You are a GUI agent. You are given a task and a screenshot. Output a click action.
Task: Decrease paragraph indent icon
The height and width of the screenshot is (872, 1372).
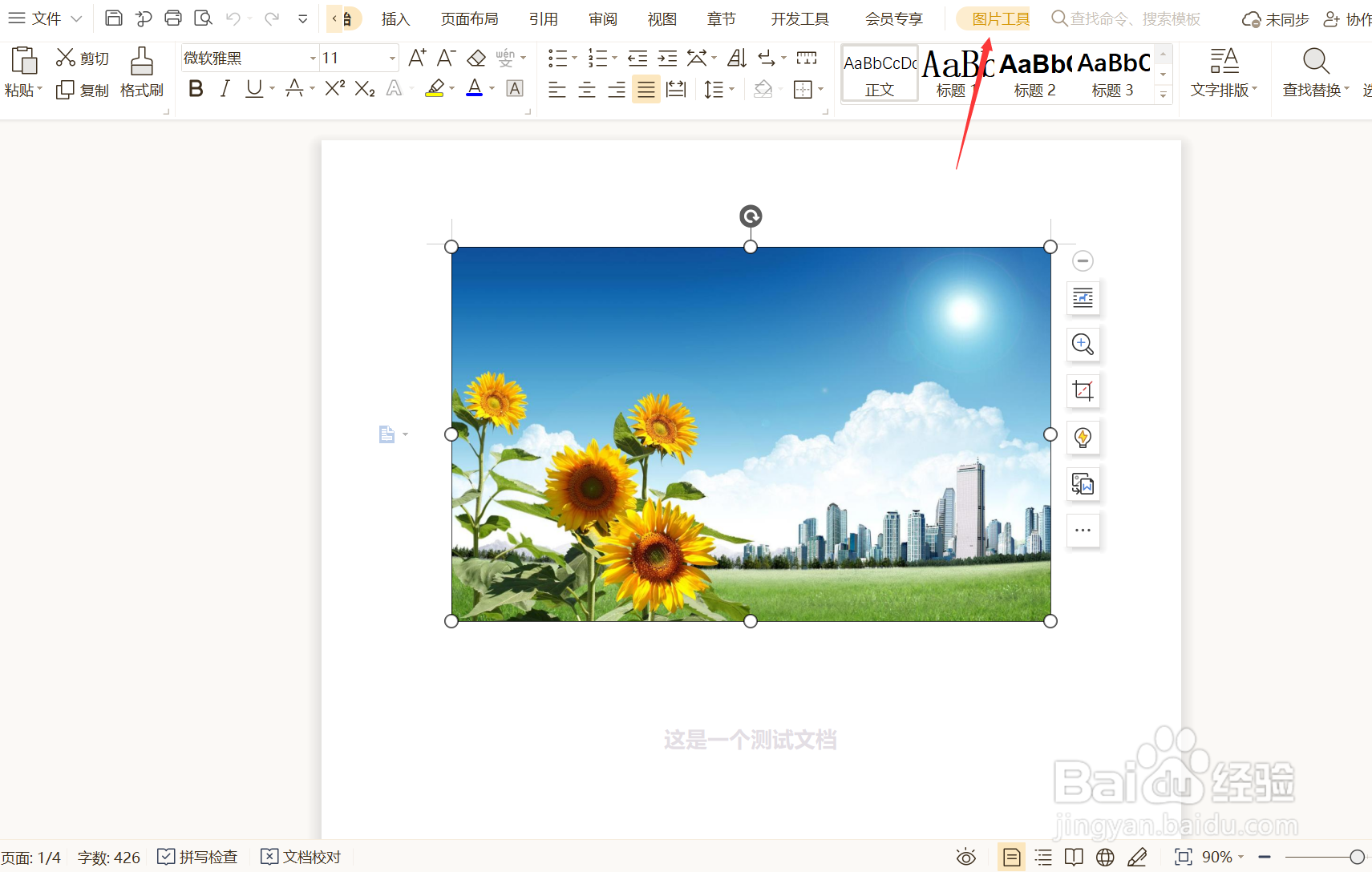637,58
